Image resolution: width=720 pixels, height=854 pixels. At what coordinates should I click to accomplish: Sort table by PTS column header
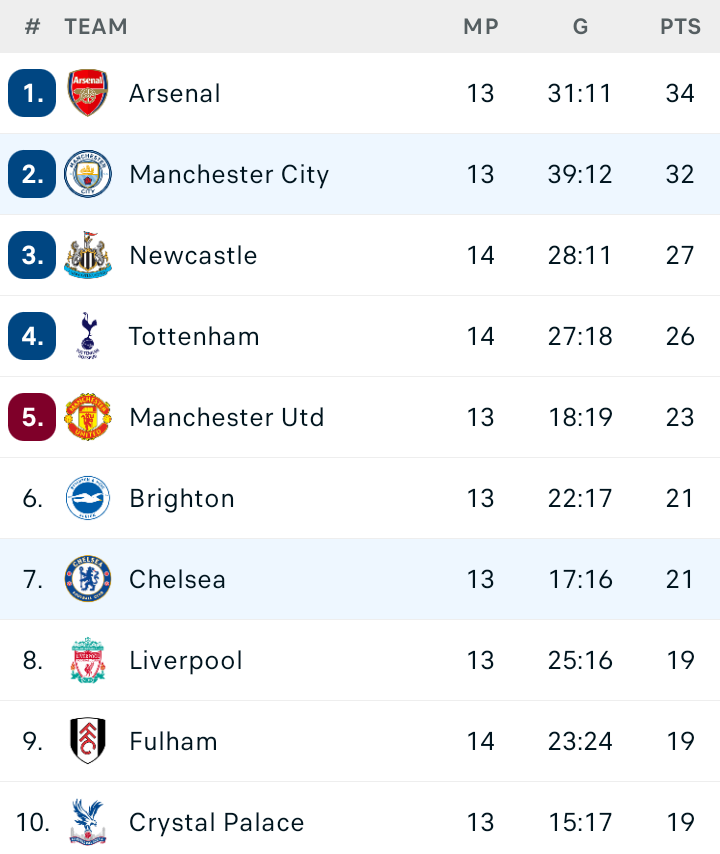coord(680,26)
